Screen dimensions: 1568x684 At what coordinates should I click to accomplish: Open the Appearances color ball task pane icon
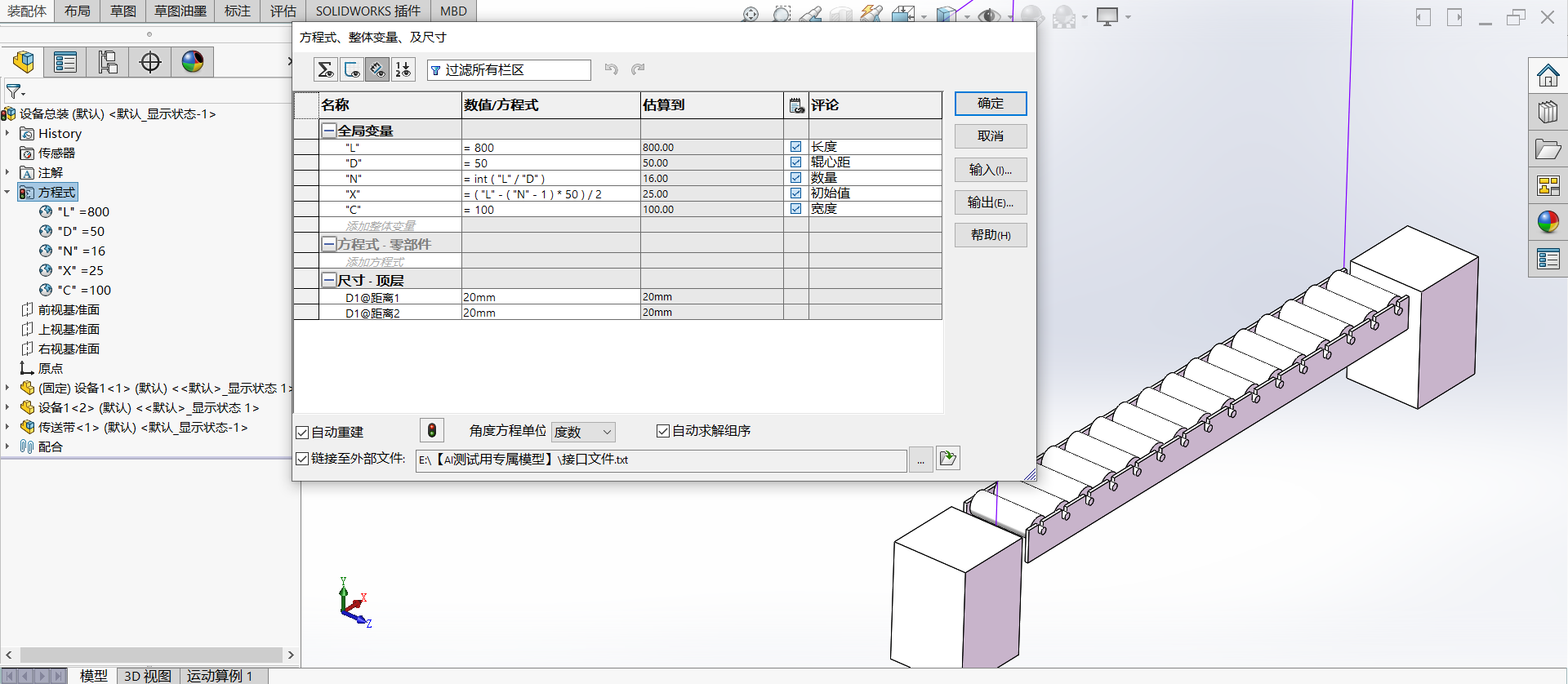click(x=1548, y=222)
